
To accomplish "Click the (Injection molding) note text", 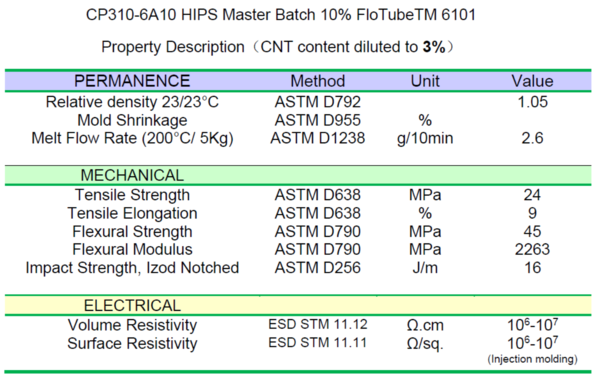I will coord(532,359).
